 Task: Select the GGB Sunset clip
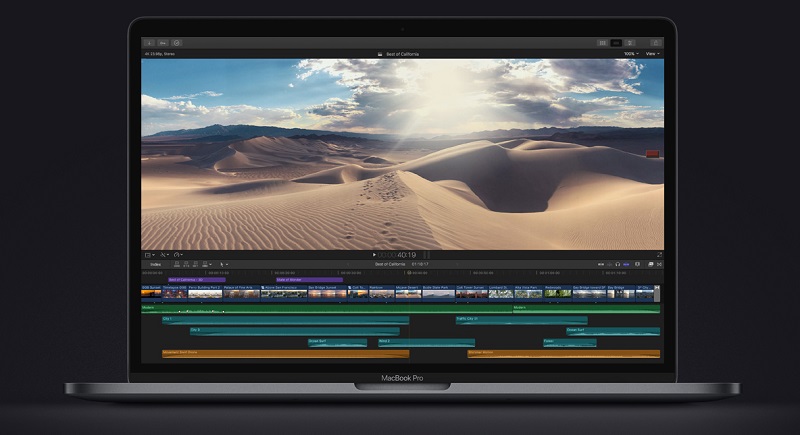pyautogui.click(x=151, y=294)
